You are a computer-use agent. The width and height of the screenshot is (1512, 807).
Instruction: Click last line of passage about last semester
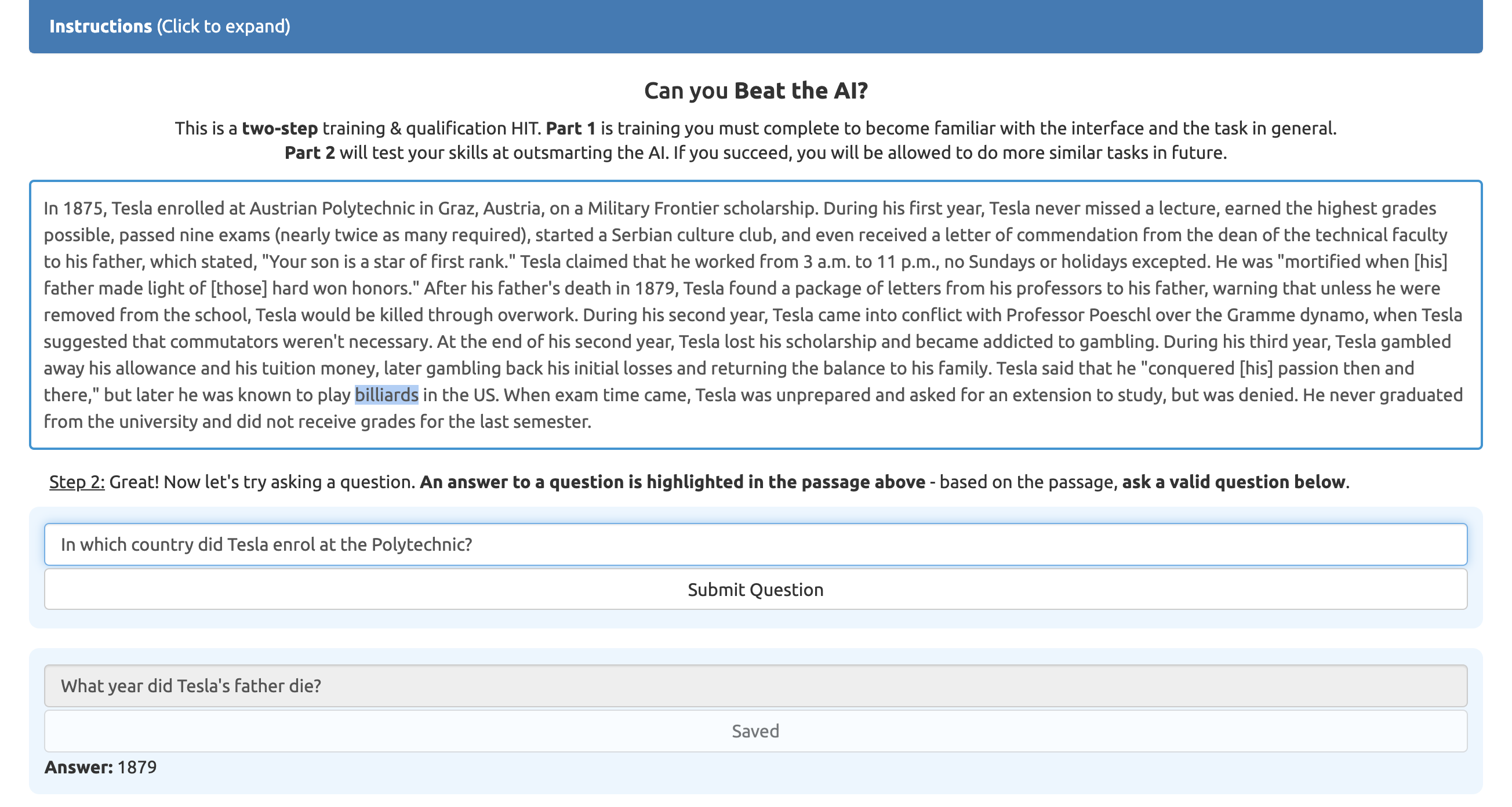click(x=317, y=421)
